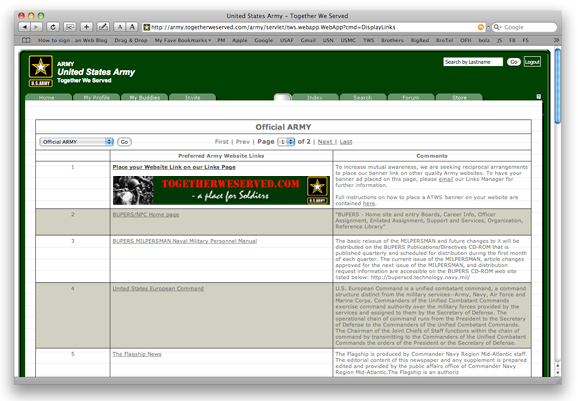Click the web clip scissors toolbar icon

click(x=70, y=27)
